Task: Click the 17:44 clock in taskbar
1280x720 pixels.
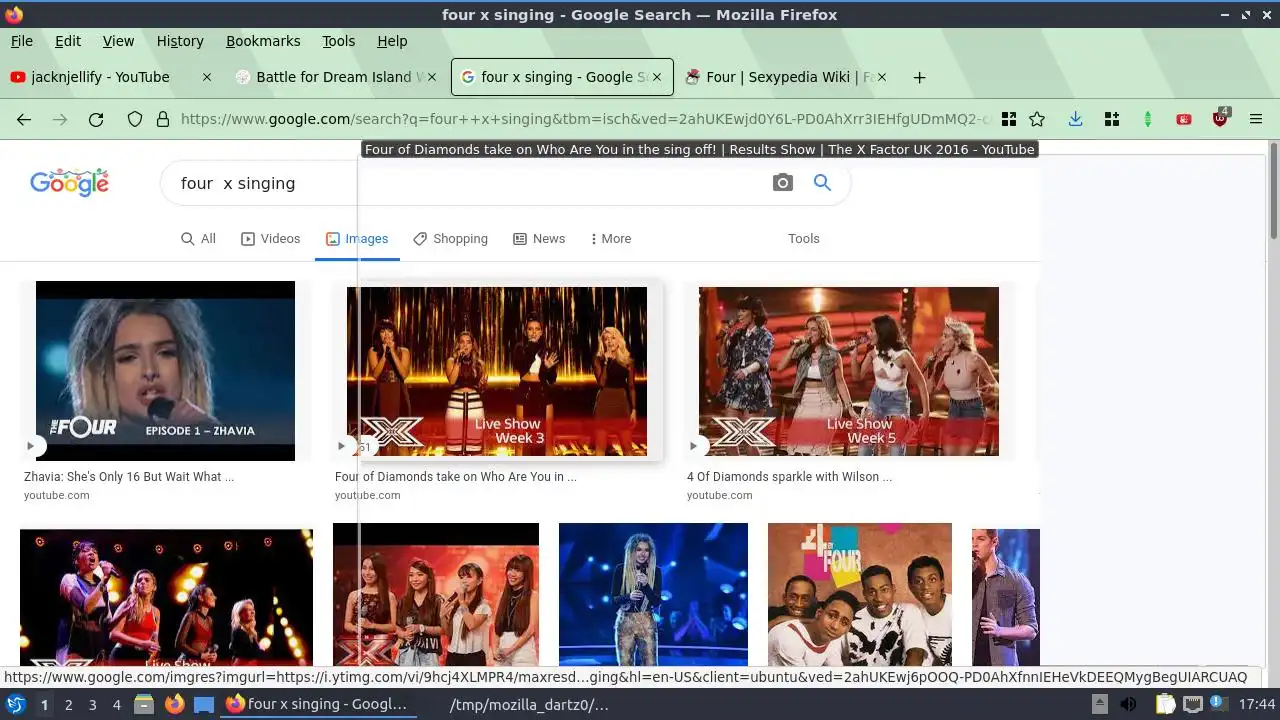Action: (x=1257, y=704)
